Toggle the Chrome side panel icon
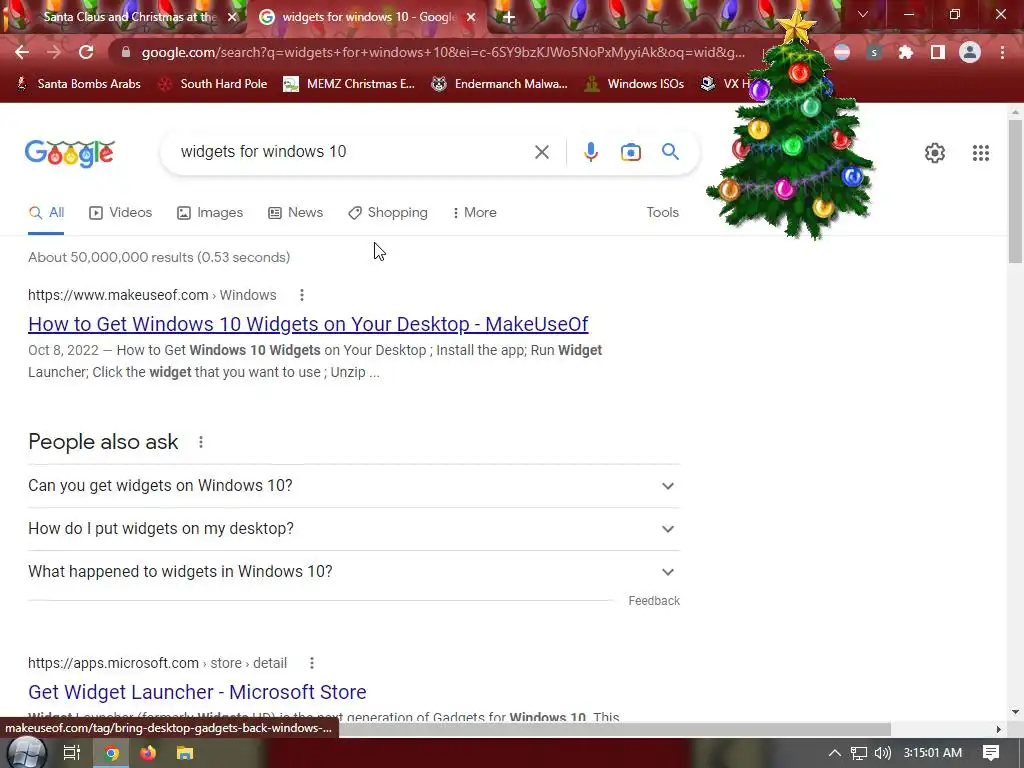Viewport: 1024px width, 768px height. (938, 52)
